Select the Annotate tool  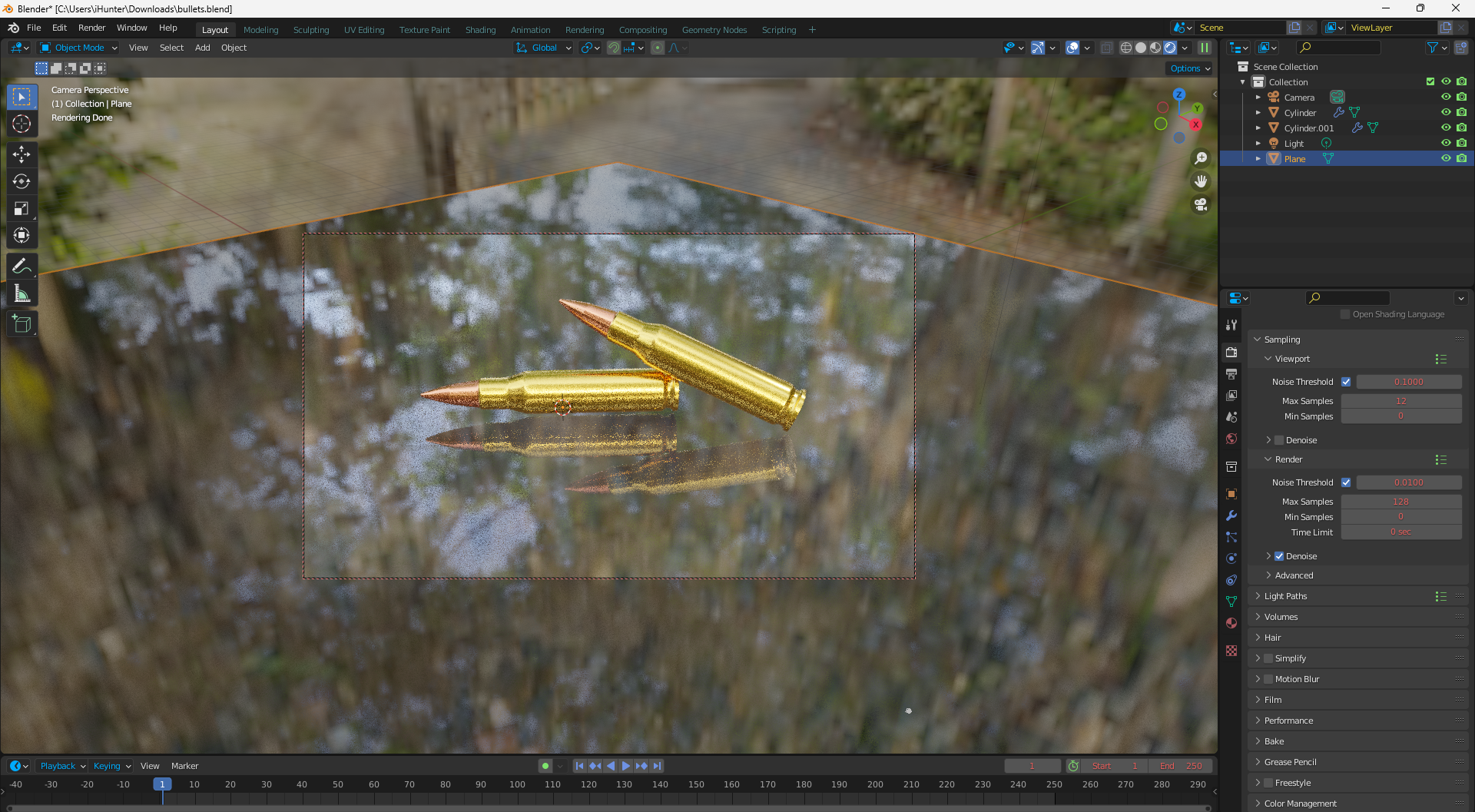(22, 267)
